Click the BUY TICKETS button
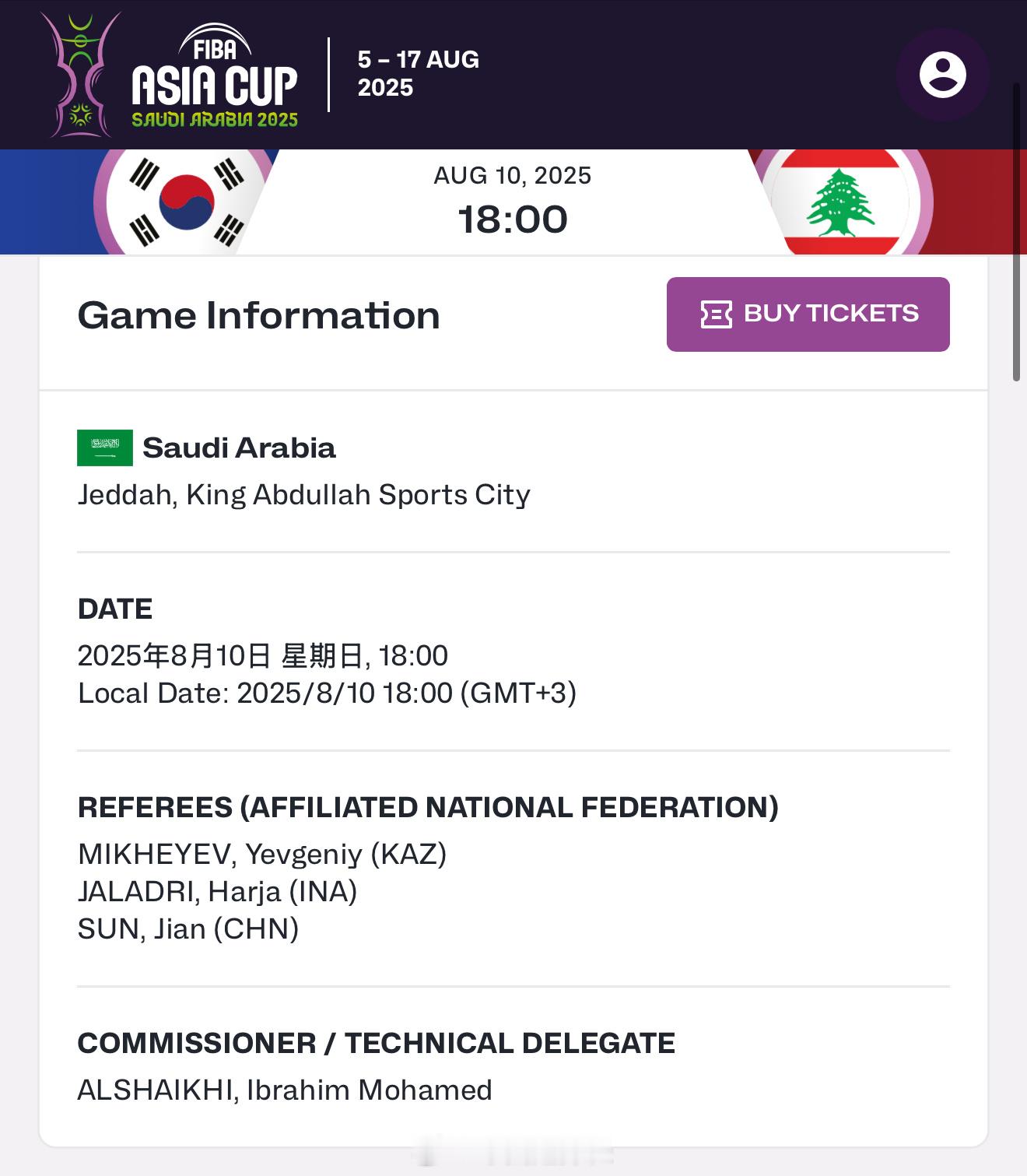The image size is (1027, 1176). [x=808, y=314]
